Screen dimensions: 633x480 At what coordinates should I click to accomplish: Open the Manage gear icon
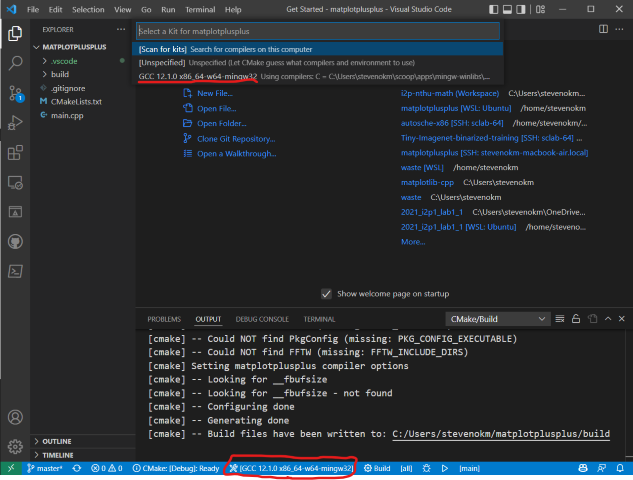pos(15,446)
